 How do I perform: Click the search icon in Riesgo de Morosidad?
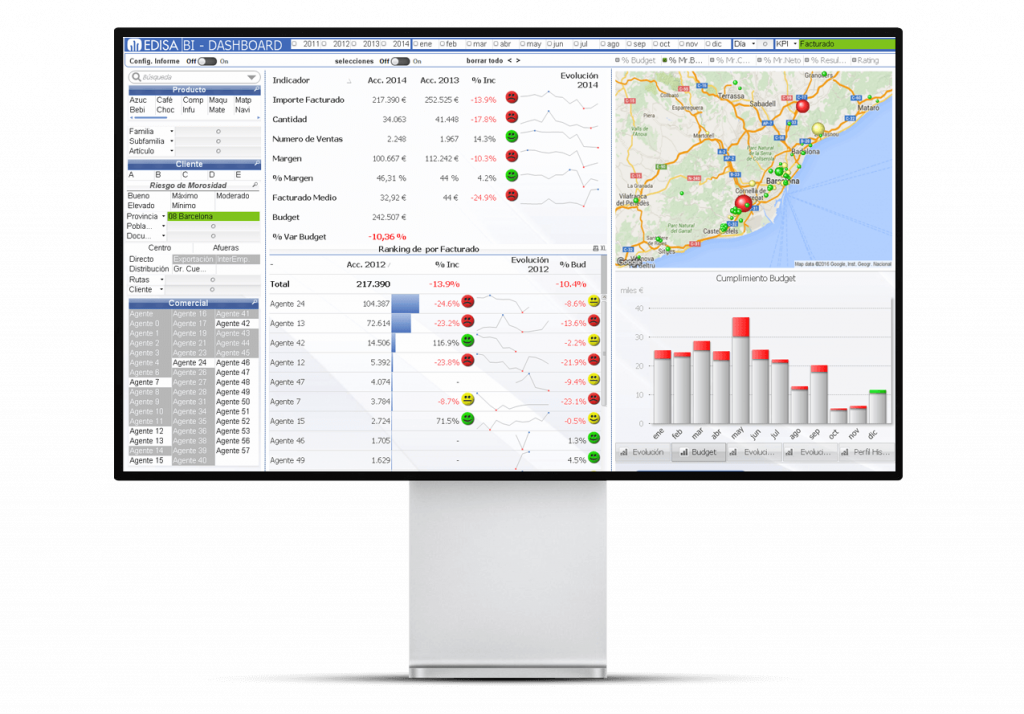click(x=256, y=184)
